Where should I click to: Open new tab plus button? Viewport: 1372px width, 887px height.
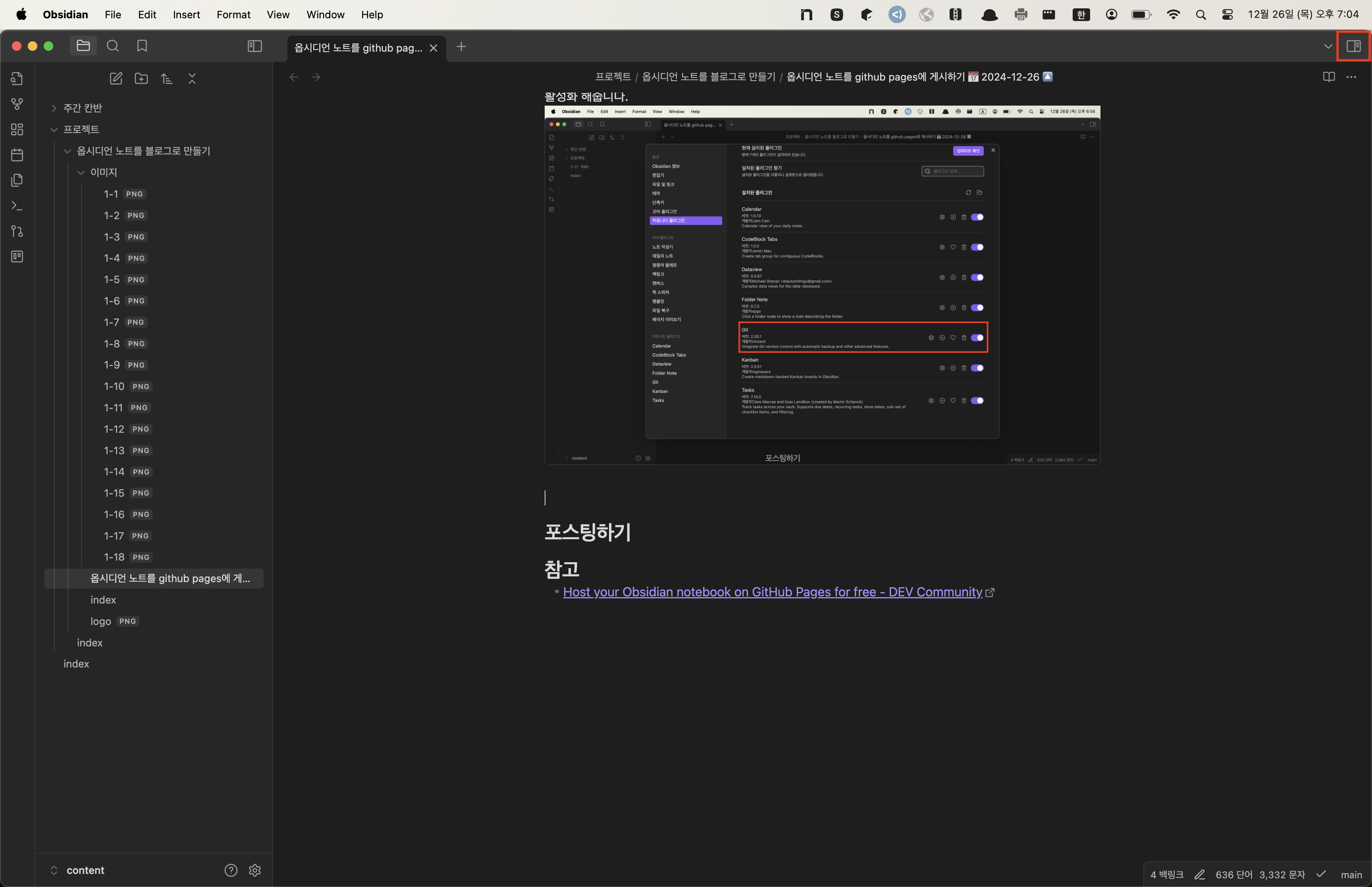tap(461, 47)
